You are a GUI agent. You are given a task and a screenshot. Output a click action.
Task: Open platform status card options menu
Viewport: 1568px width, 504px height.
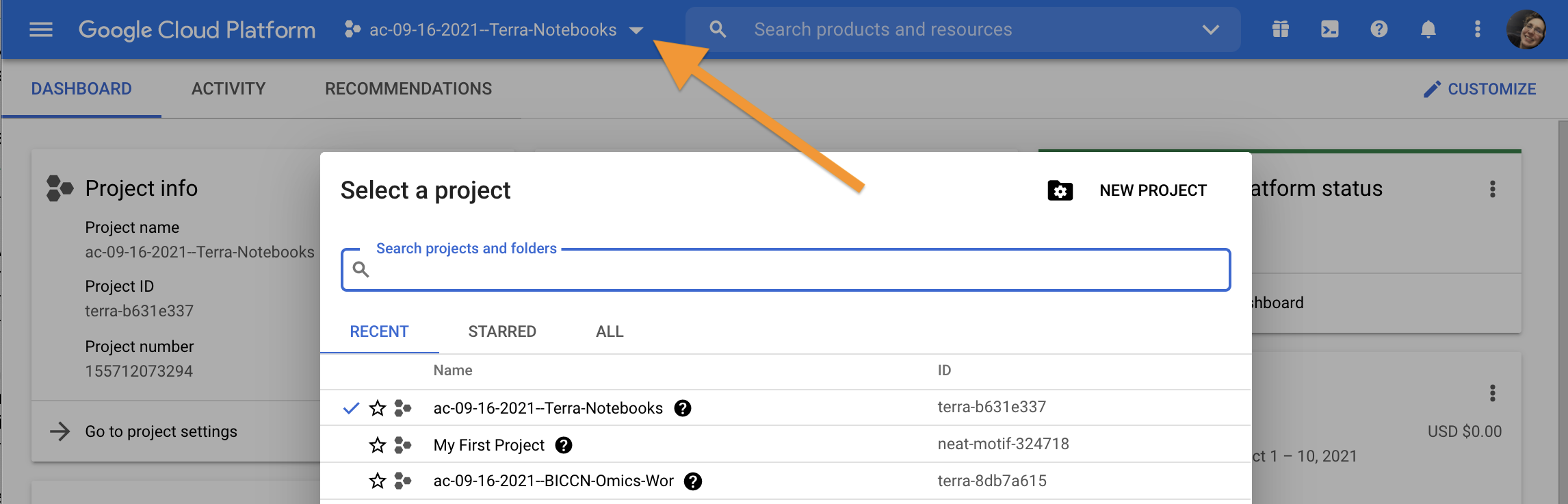point(1492,189)
